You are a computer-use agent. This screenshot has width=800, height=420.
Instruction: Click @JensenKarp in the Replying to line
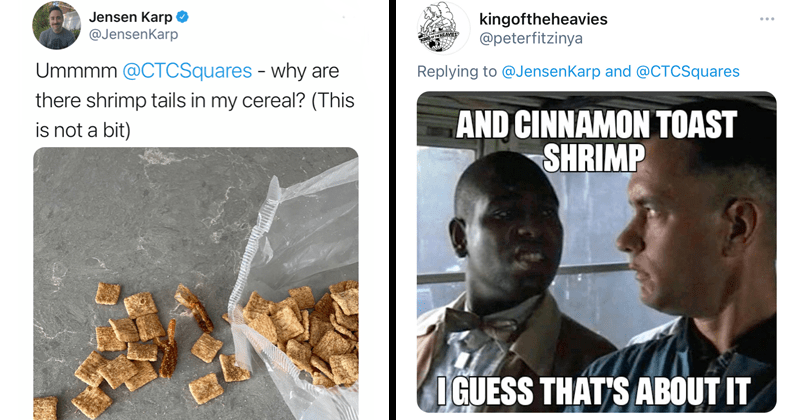(551, 71)
